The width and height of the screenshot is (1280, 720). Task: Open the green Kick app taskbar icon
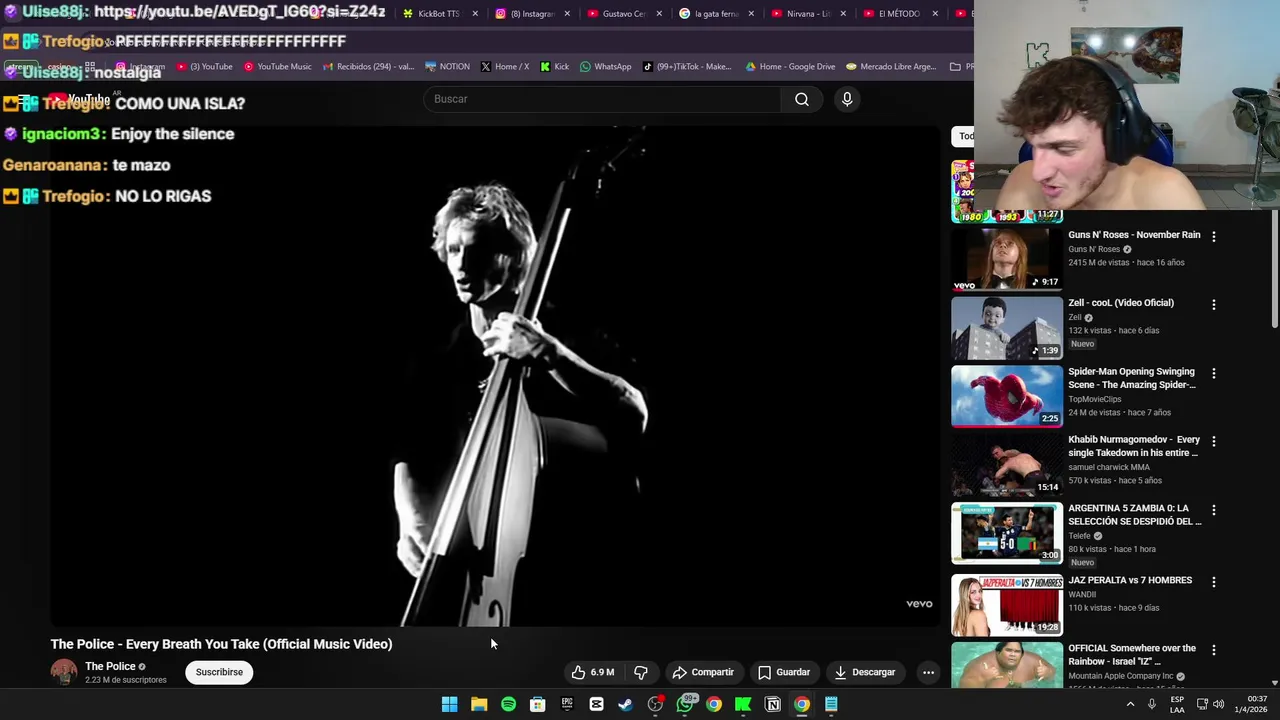point(743,704)
